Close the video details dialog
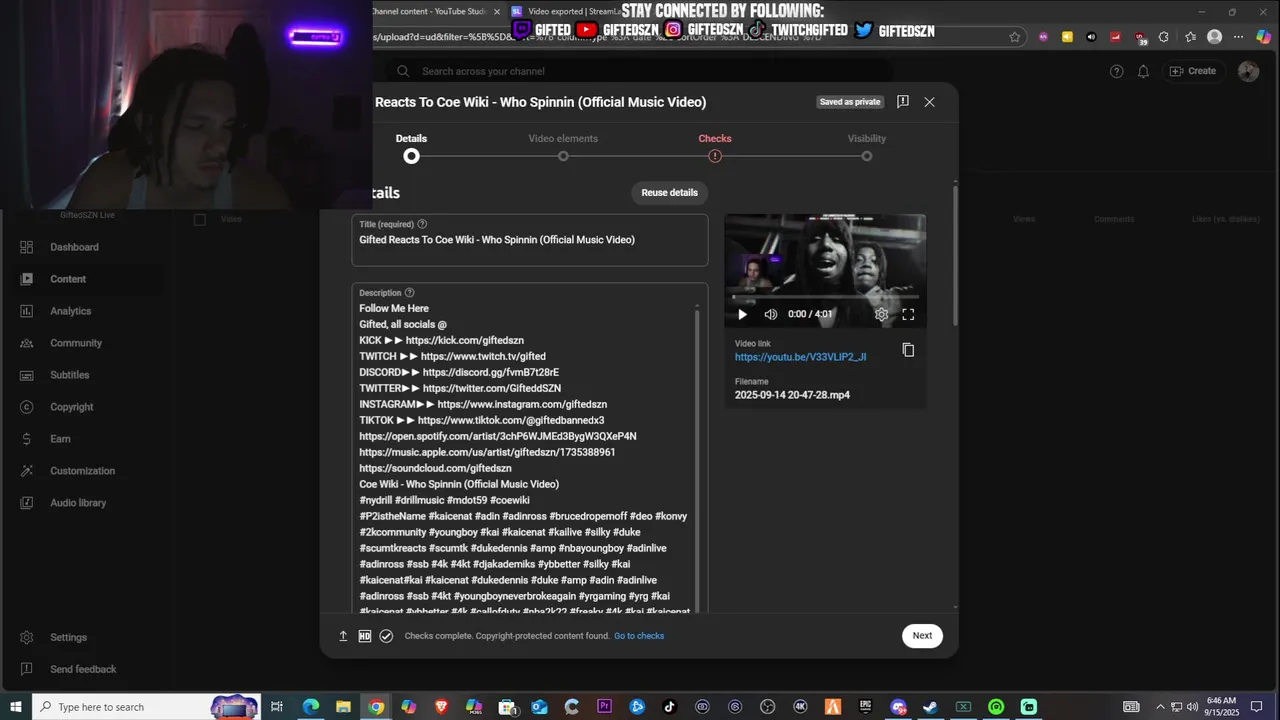Viewport: 1280px width, 720px height. tap(929, 102)
